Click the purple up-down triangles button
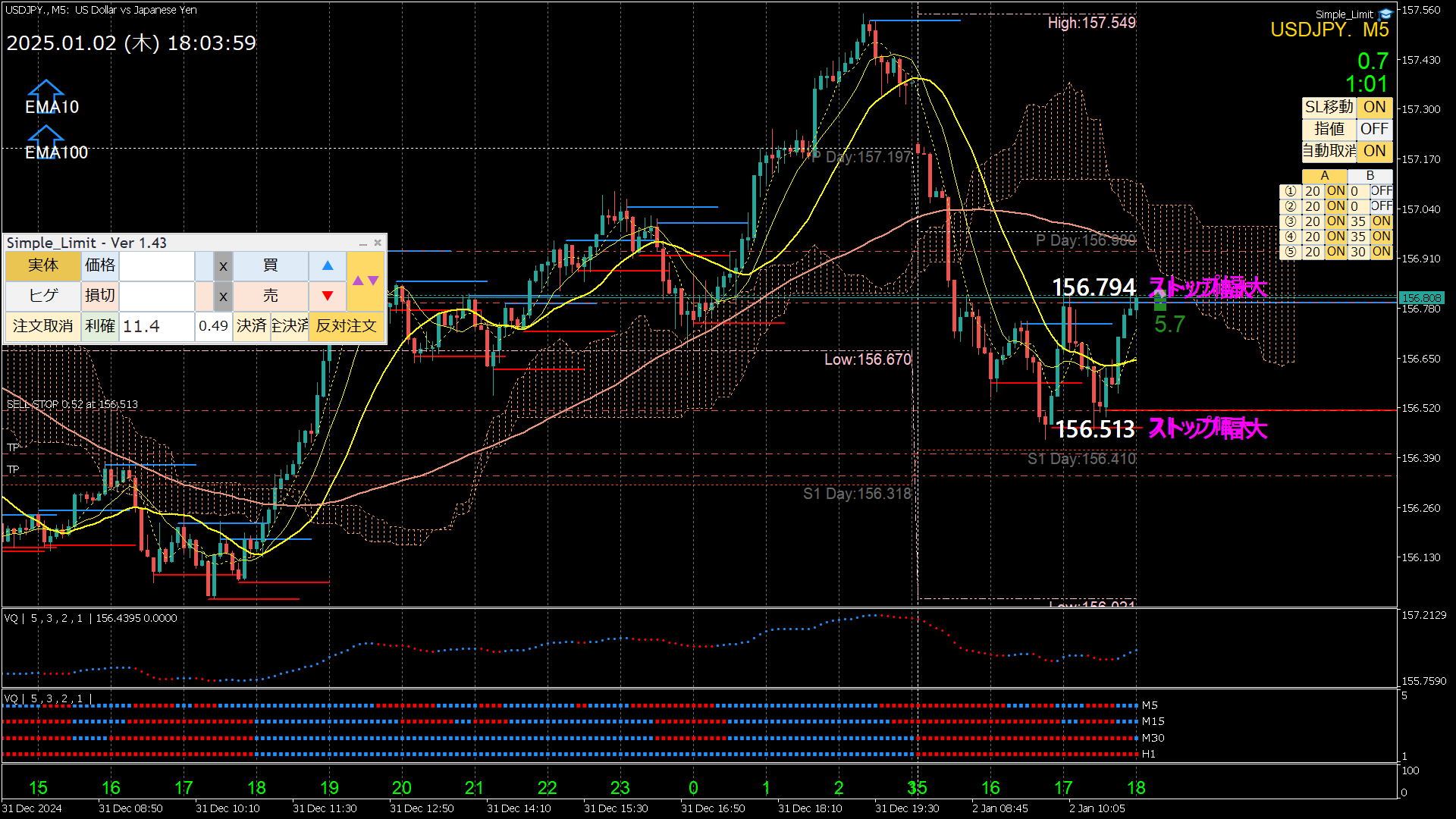 click(x=365, y=281)
